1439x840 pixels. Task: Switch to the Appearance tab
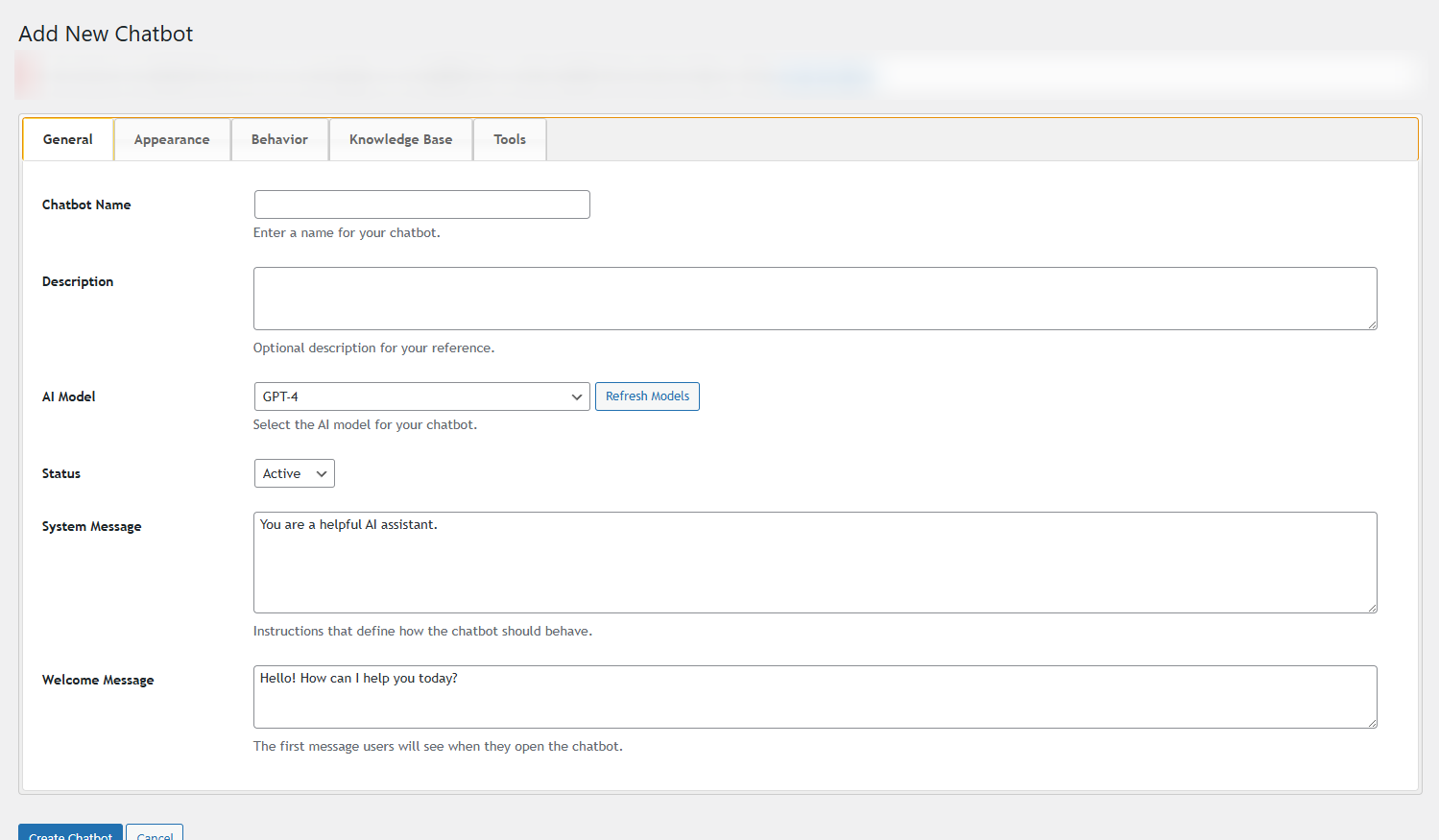click(x=172, y=139)
